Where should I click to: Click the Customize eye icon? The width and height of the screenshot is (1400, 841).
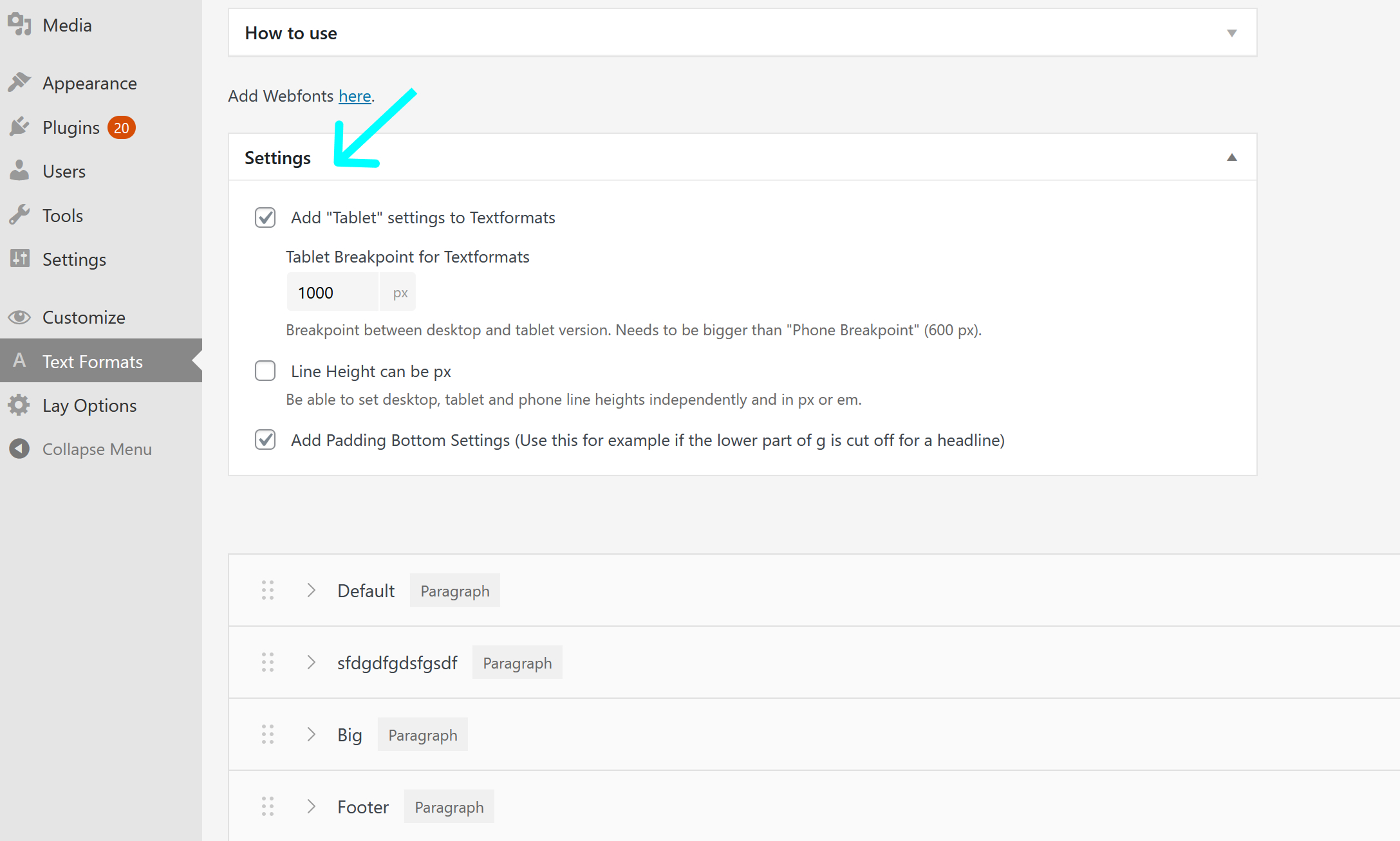pos(19,317)
